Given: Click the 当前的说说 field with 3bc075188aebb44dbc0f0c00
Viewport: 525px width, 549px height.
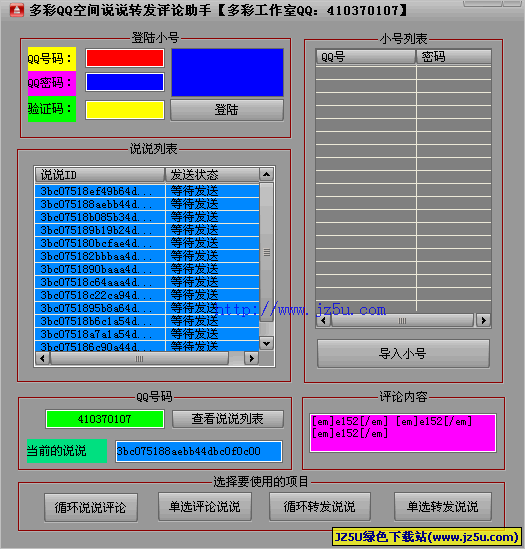Looking at the screenshot, I should point(199,451).
